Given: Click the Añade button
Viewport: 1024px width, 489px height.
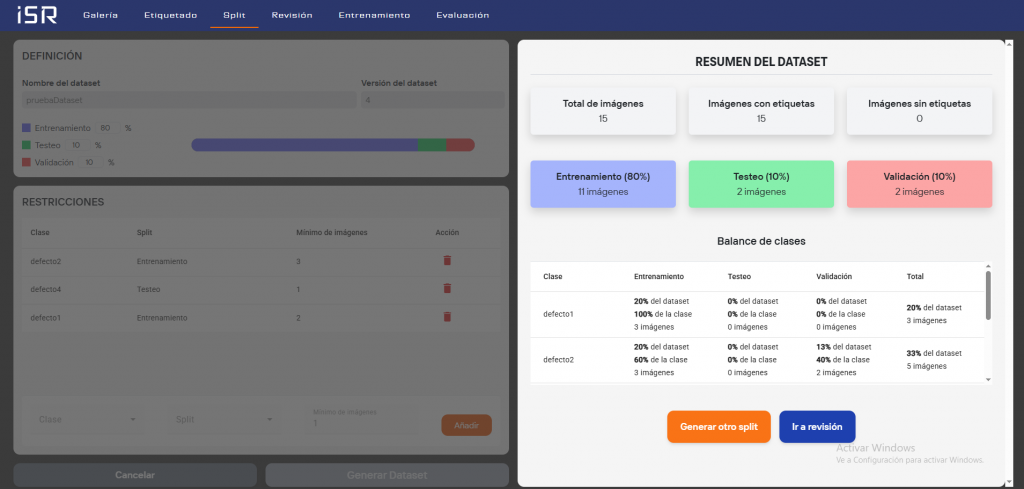Looking at the screenshot, I should coord(466,425).
